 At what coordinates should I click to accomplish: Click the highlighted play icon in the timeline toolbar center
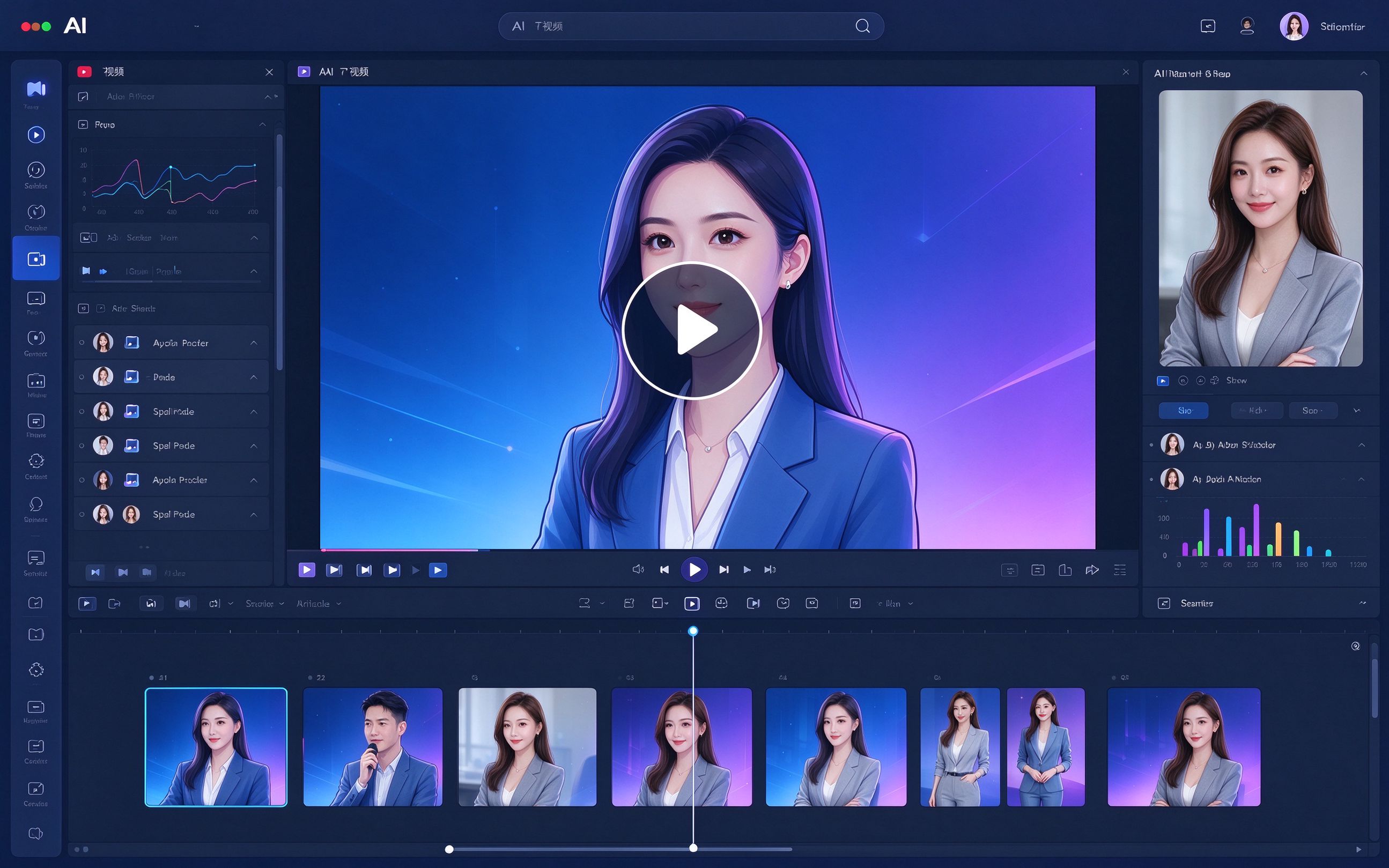[692, 603]
